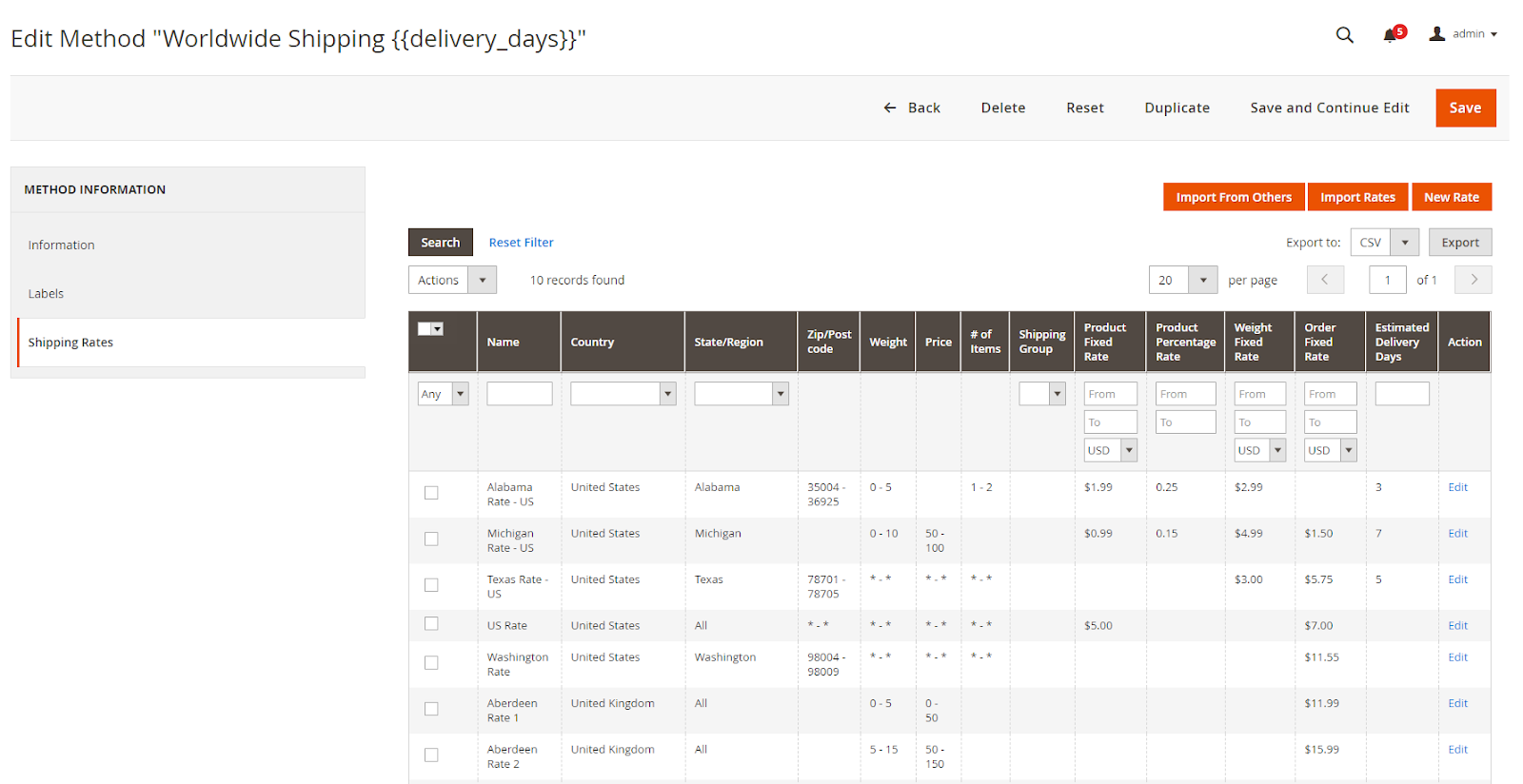Image resolution: width=1523 pixels, height=784 pixels.
Task: Open the select-all checkbox dropdown in header
Action: click(x=438, y=329)
